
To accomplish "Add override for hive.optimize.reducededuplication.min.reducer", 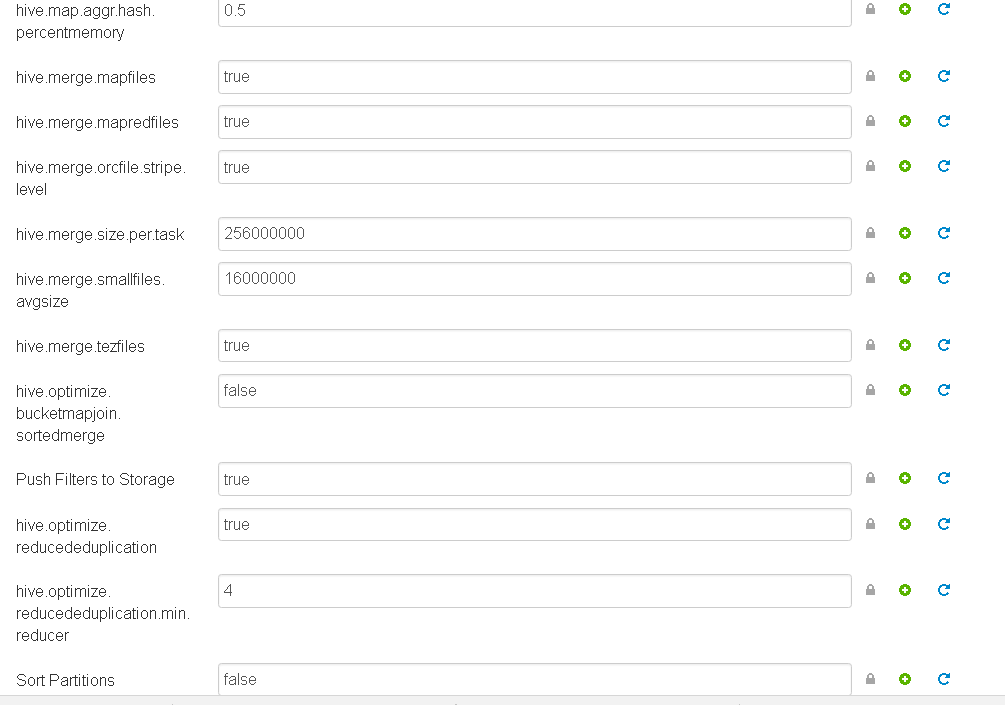I will 905,589.
